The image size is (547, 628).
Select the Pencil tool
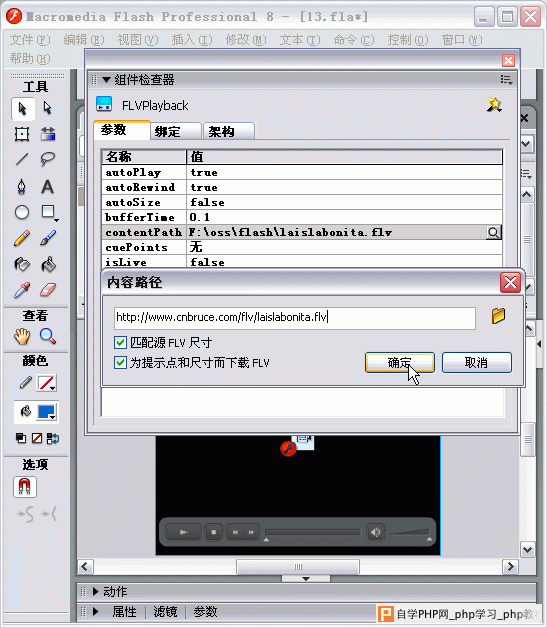point(22,238)
